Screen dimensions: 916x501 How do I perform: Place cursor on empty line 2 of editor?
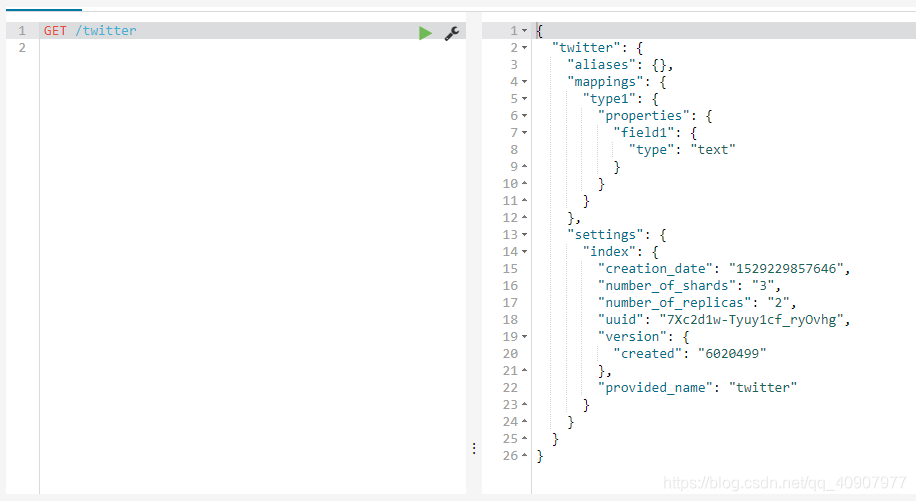(x=252, y=48)
